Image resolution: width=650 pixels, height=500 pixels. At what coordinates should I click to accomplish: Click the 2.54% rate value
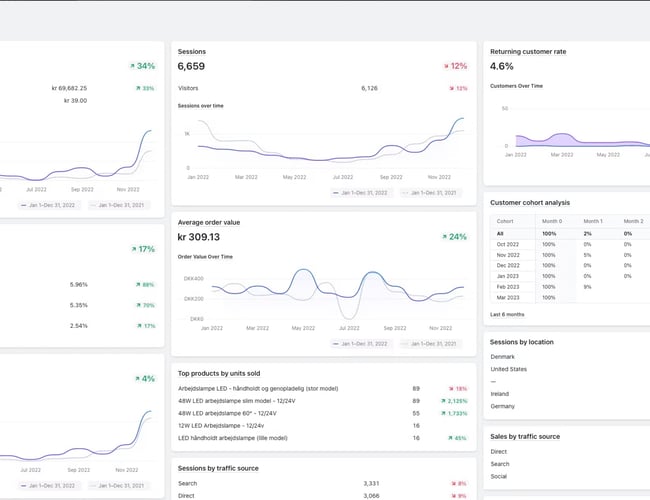pyautogui.click(x=79, y=326)
